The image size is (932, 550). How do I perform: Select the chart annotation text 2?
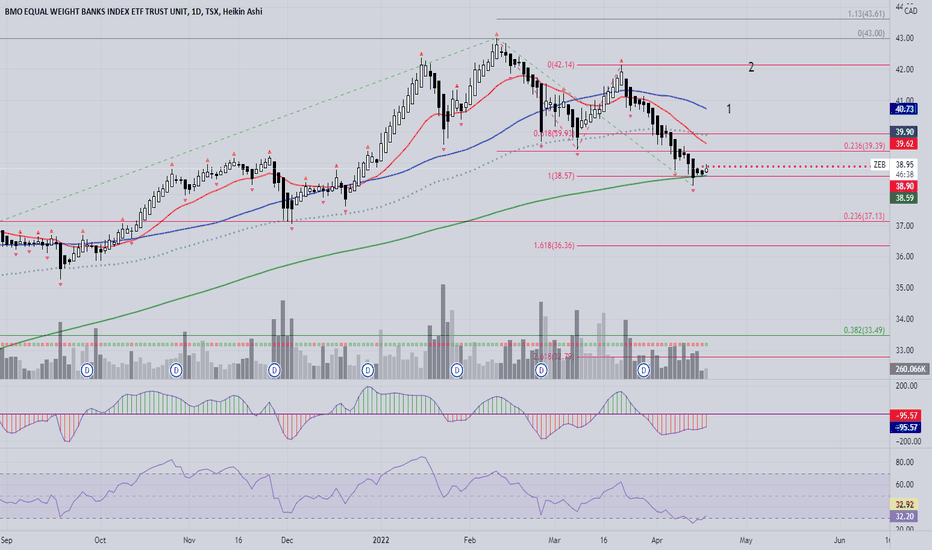point(751,67)
